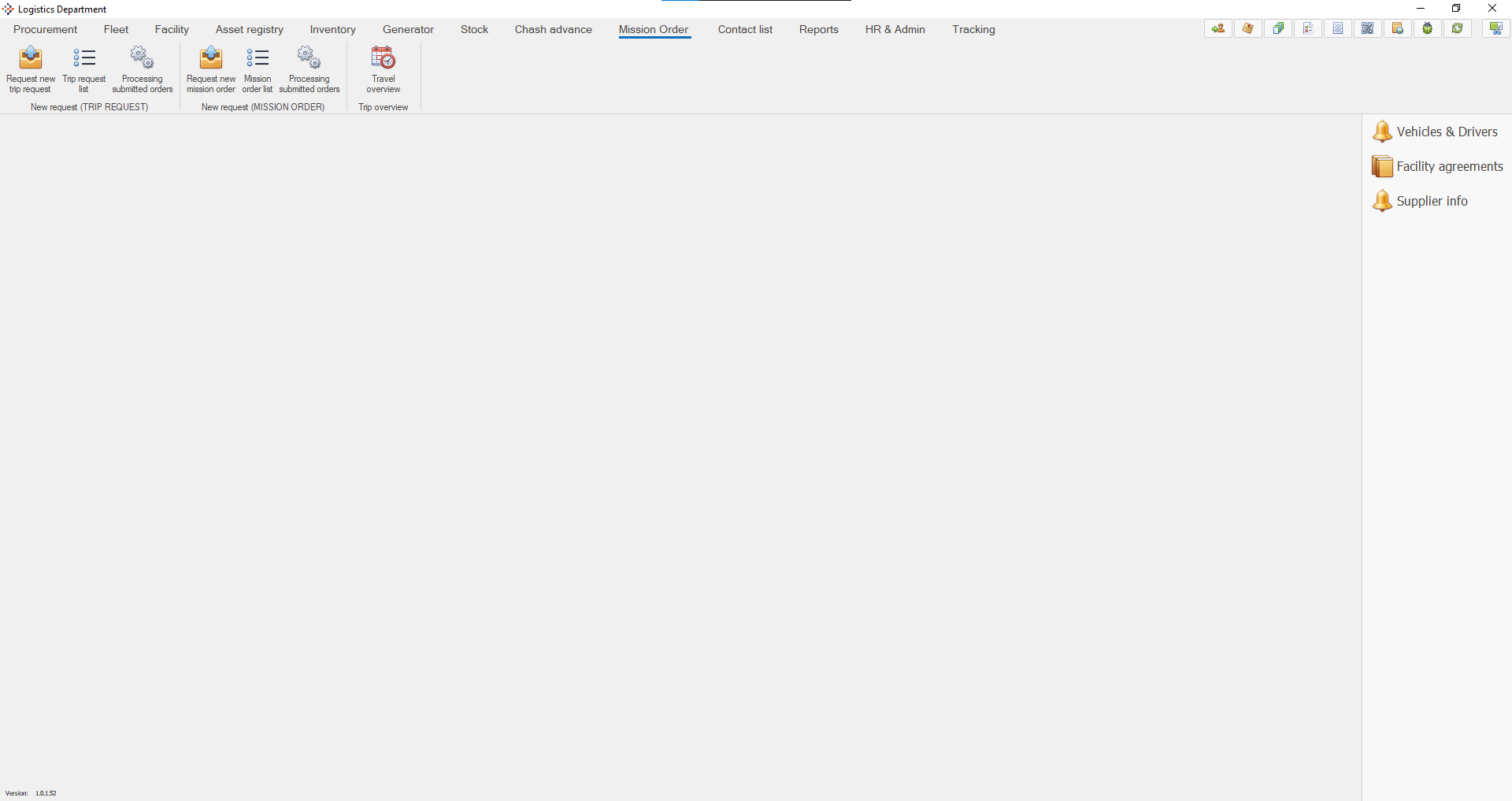1512x801 pixels.
Task: Go to the HR & Admin tab
Action: (x=895, y=29)
